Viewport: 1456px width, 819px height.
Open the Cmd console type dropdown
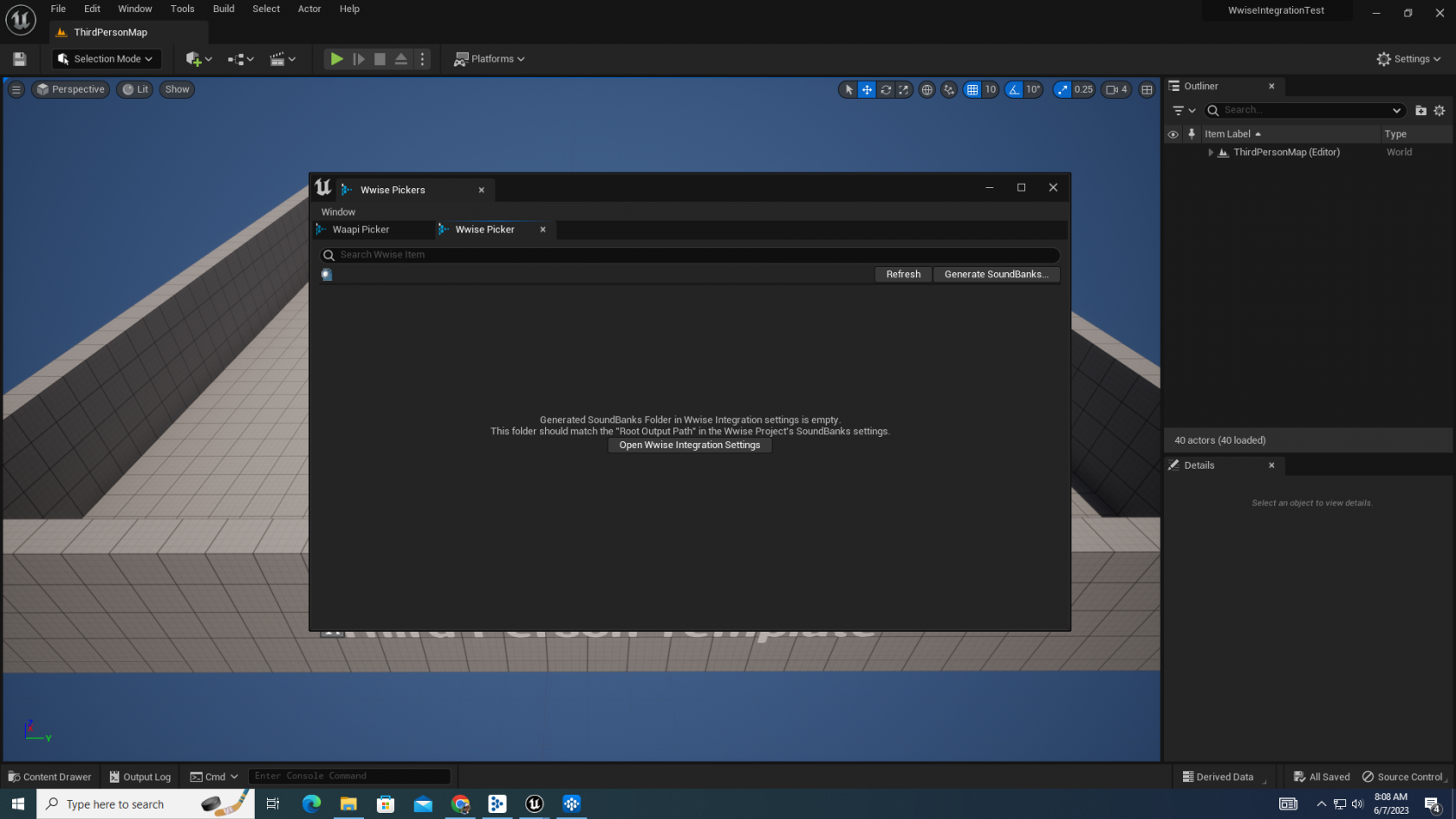click(x=214, y=777)
